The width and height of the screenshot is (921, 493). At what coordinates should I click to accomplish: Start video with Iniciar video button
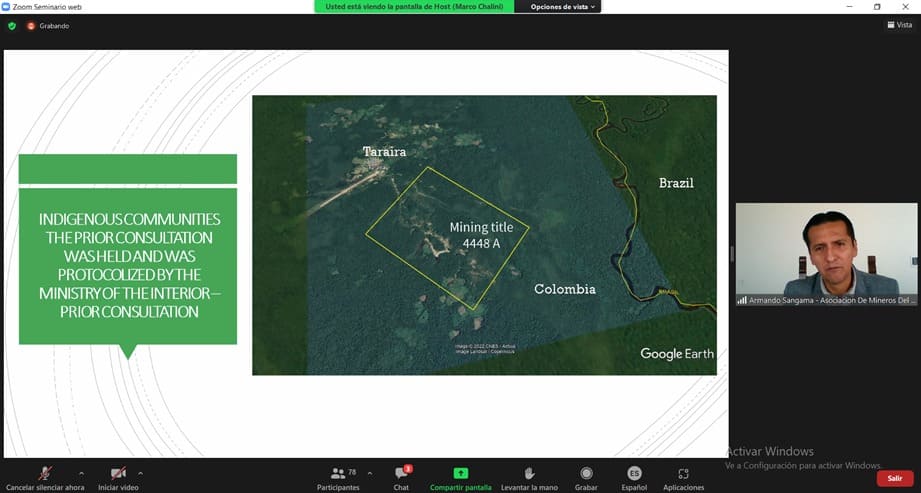coord(118,478)
